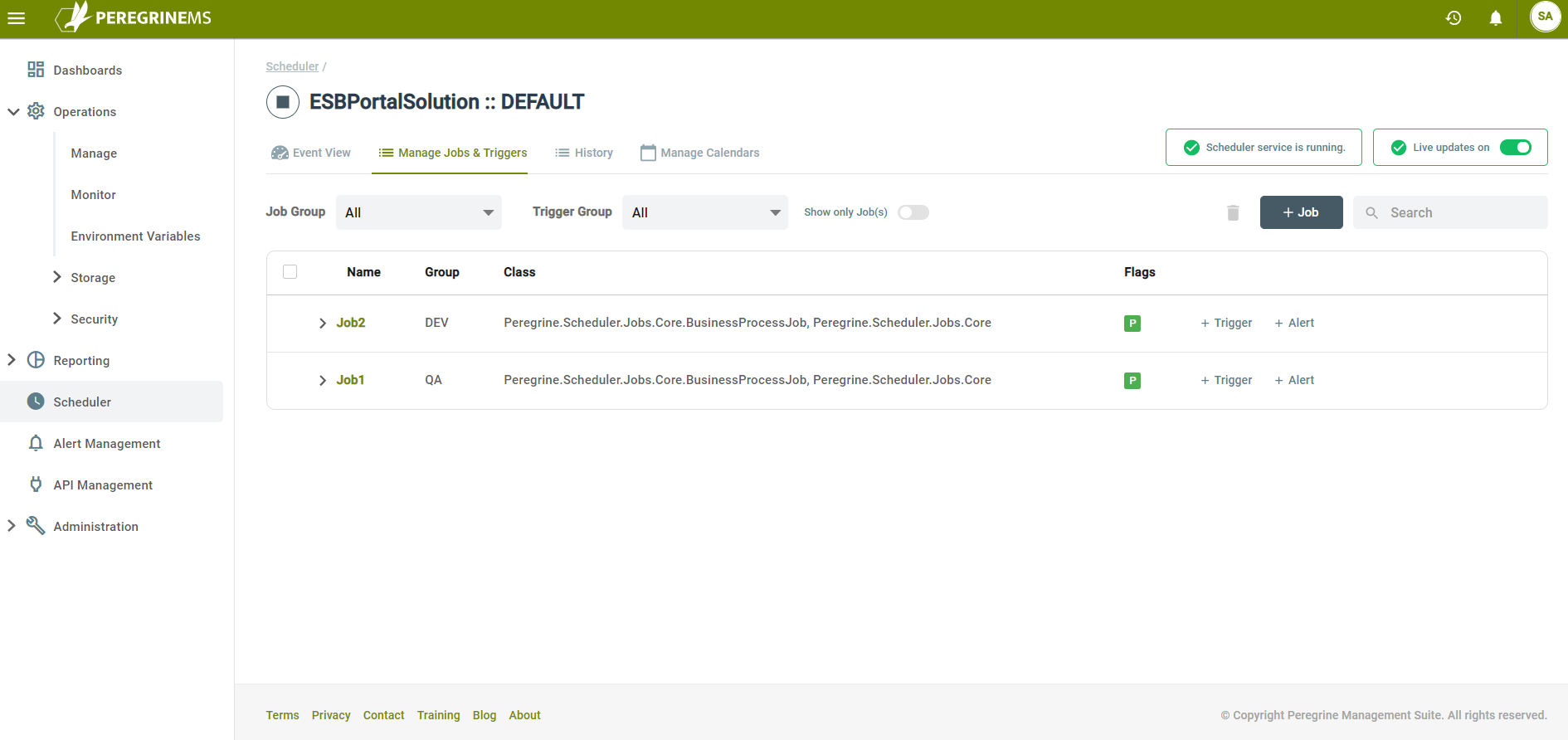Click the Operations gear icon
1568x740 pixels.
coord(36,111)
